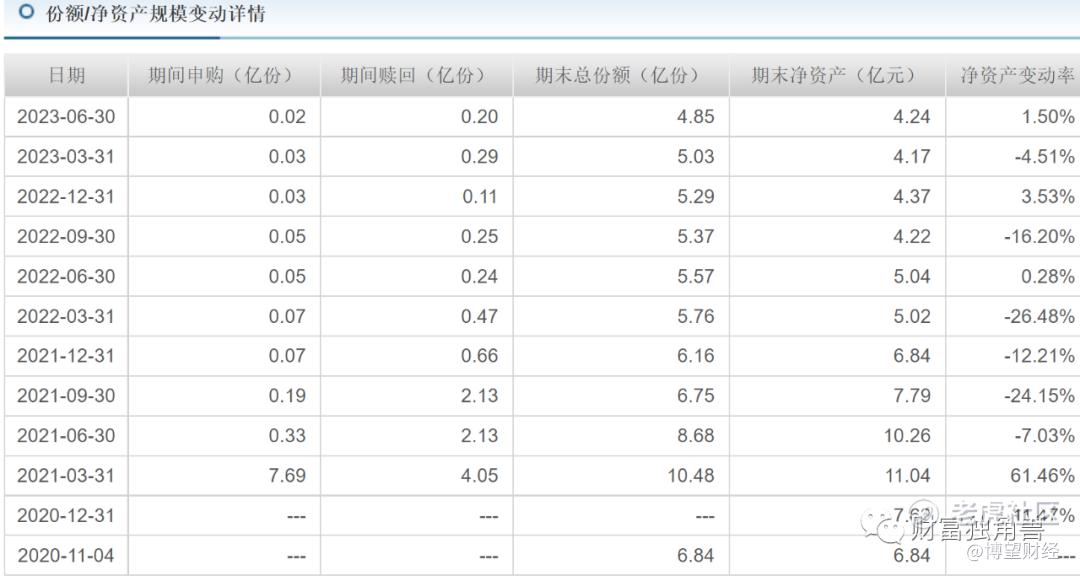
Task: Click the 10.48 total shares cell
Action: click(x=691, y=476)
